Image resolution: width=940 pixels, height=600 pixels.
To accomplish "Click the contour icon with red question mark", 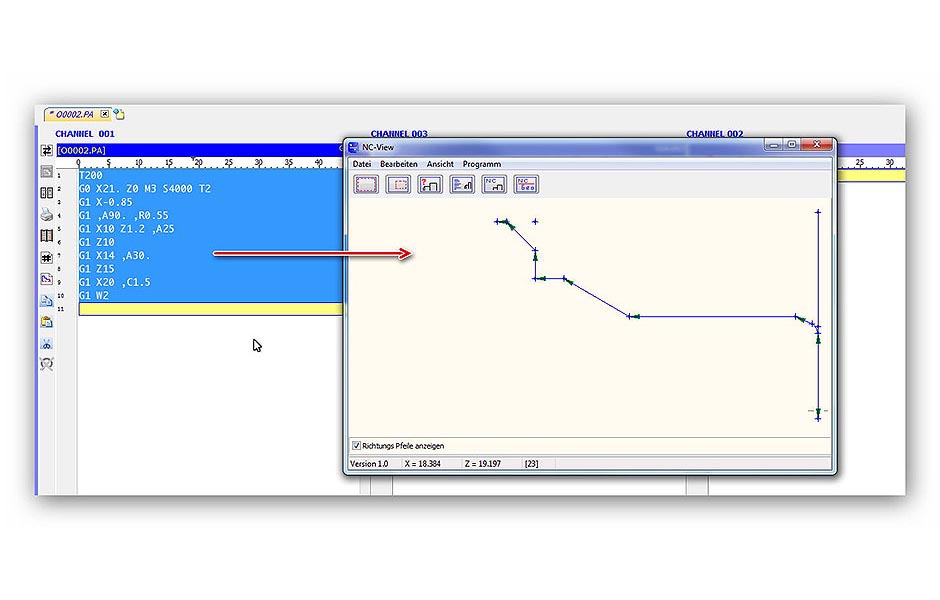I will pos(430,184).
